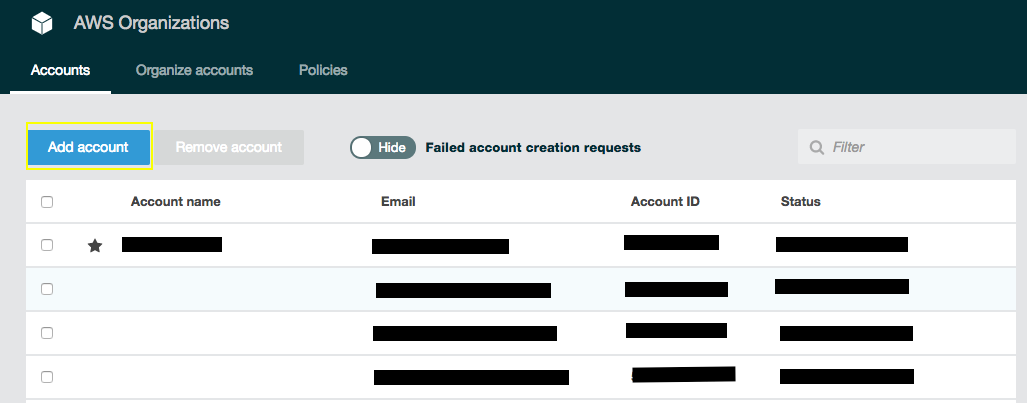Check the third account row checkbox
The image size is (1027, 403).
tap(47, 333)
